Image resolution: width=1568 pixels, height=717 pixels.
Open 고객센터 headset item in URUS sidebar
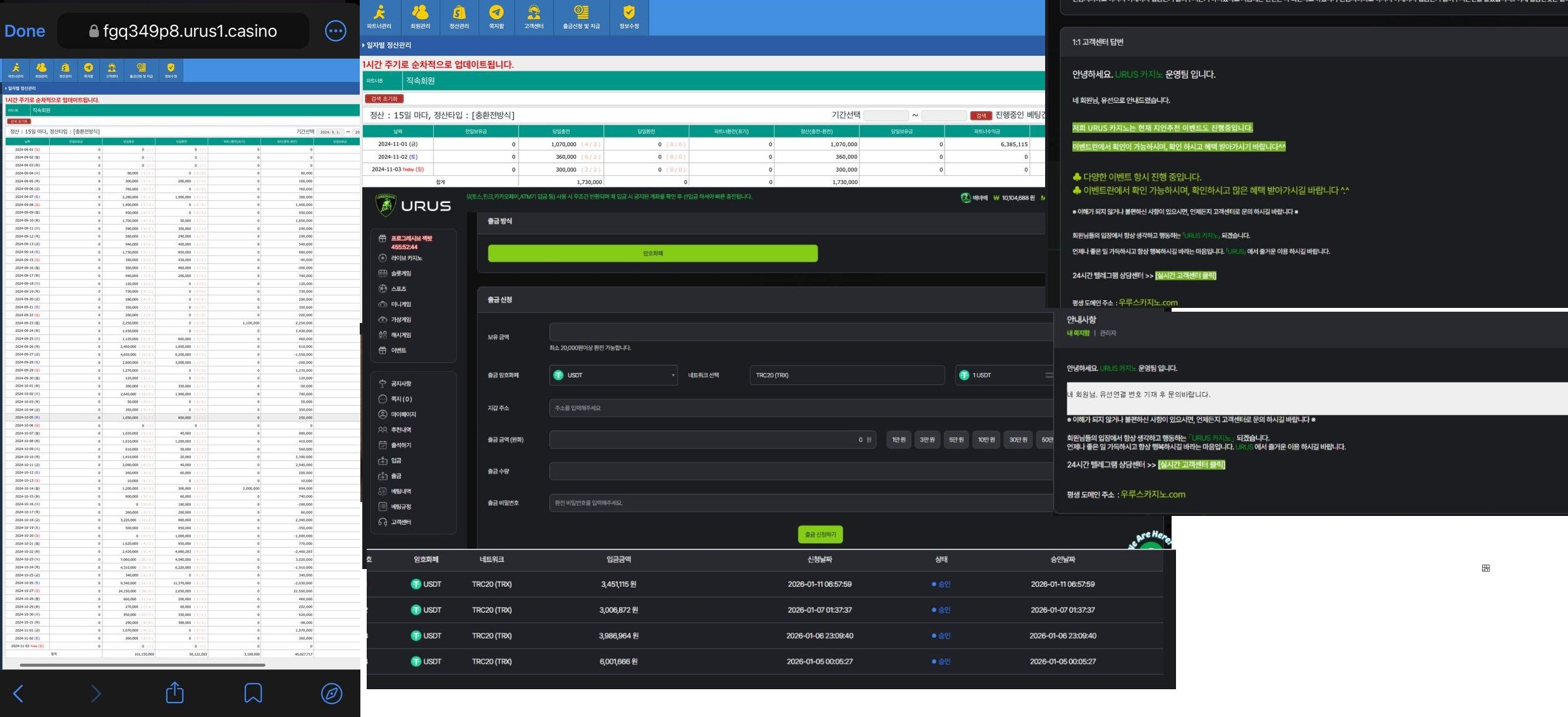pos(400,522)
